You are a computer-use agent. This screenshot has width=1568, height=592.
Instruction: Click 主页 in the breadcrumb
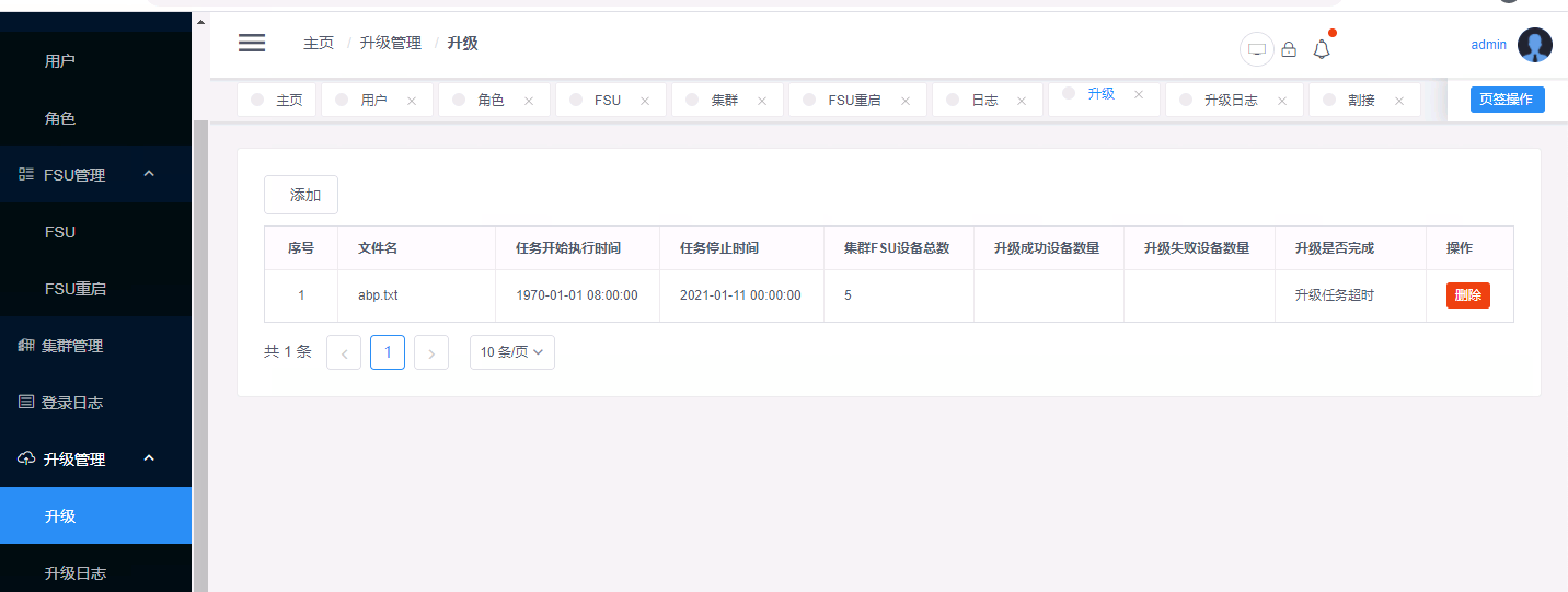(x=318, y=43)
